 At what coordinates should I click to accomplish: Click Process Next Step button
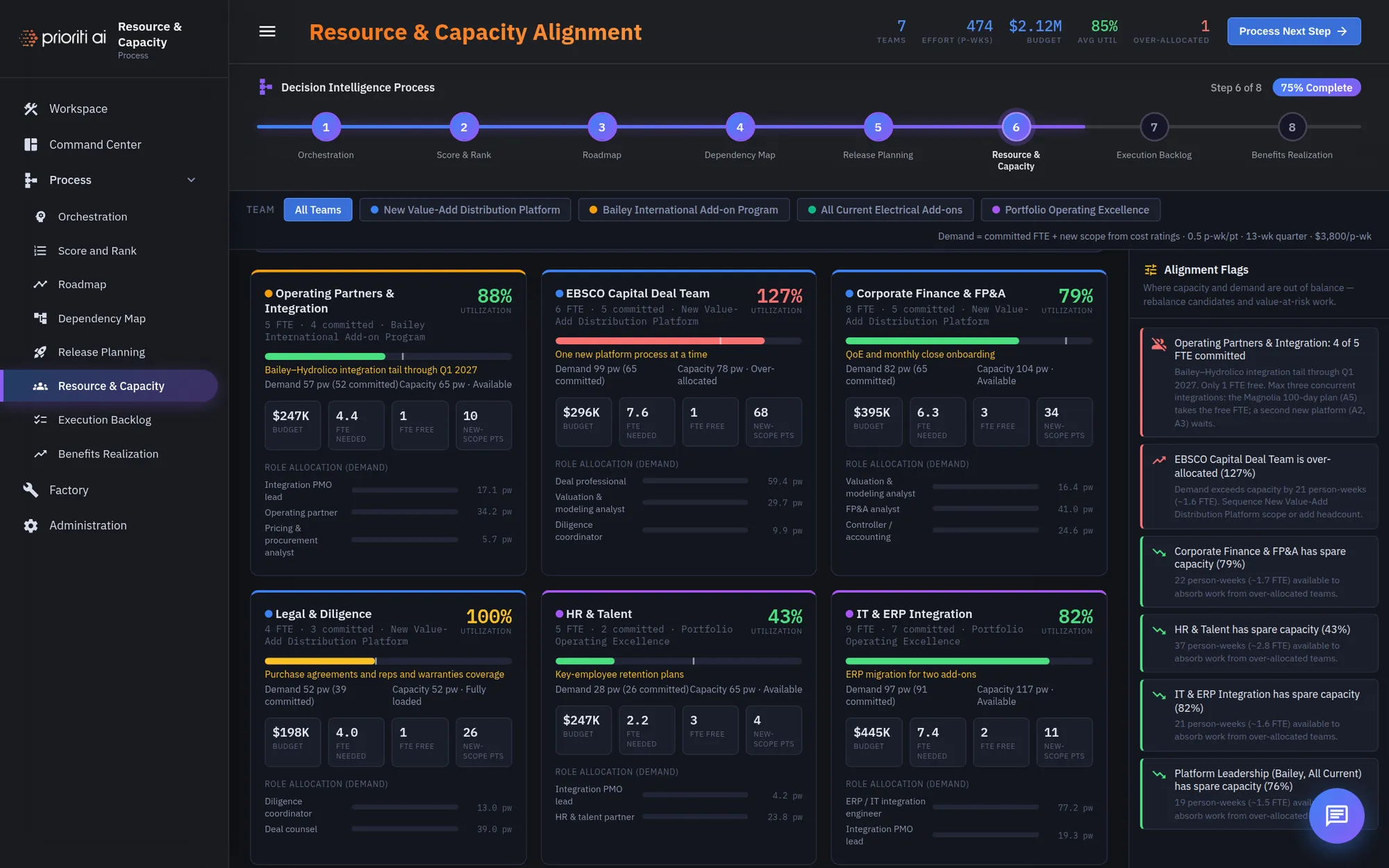click(1294, 31)
